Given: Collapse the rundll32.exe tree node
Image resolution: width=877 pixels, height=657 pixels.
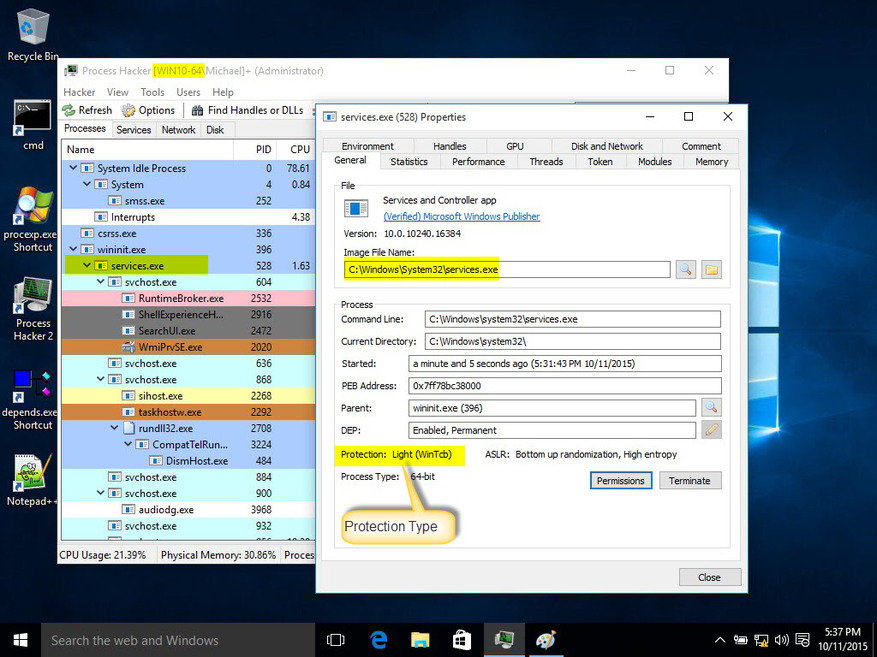Looking at the screenshot, I should click(114, 428).
